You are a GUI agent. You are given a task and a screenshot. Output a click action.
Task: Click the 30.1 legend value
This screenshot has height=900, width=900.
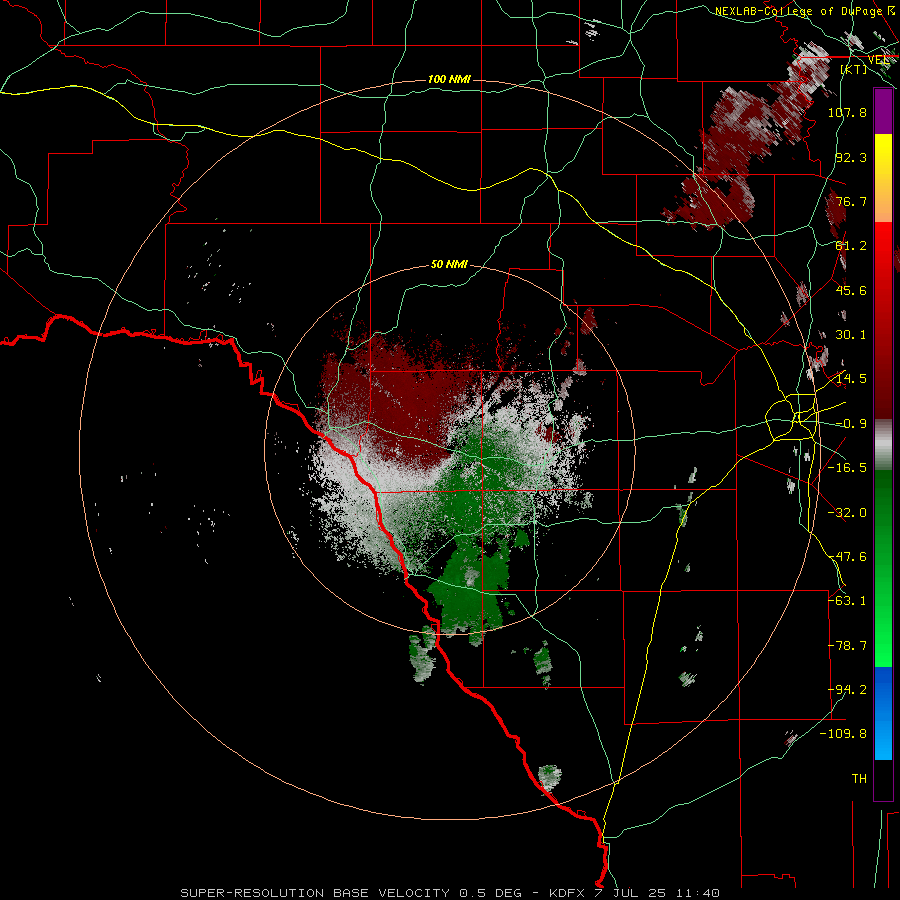851,335
